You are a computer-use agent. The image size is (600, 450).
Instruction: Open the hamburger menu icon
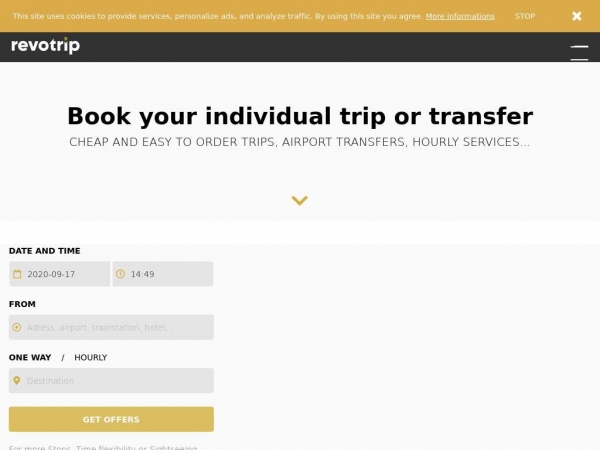tap(579, 52)
